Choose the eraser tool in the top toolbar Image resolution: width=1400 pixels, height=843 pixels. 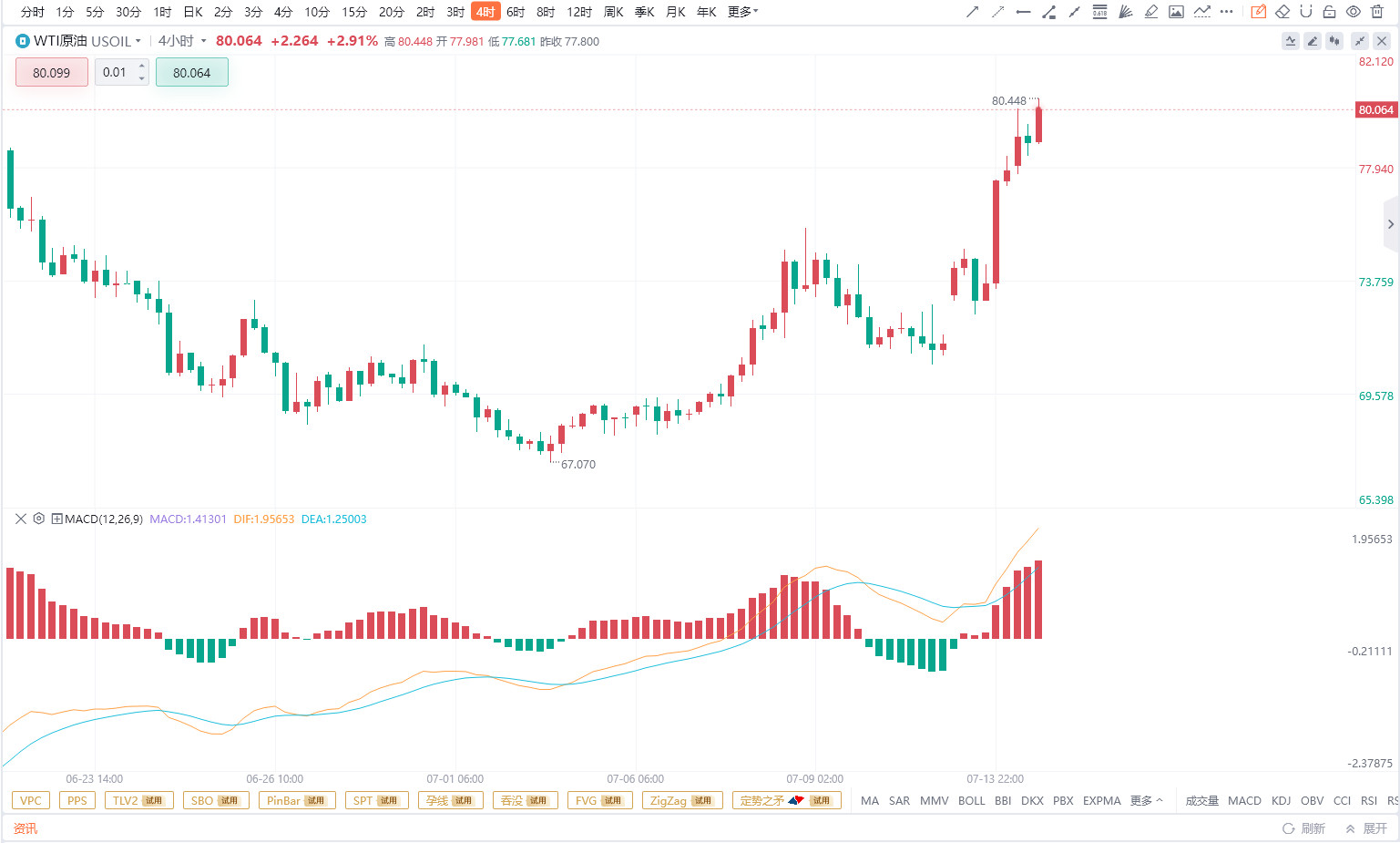pyautogui.click(x=1282, y=12)
